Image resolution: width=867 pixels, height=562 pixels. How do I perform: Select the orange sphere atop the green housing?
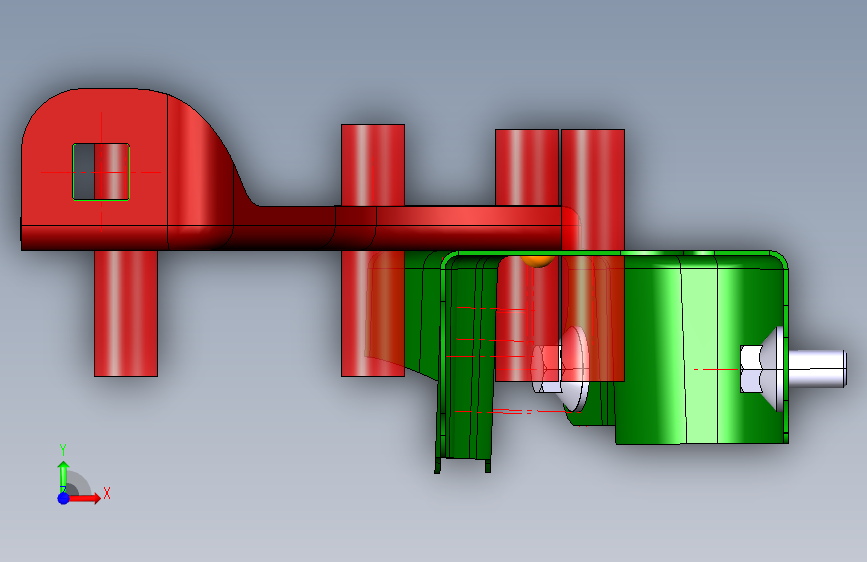pyautogui.click(x=537, y=260)
